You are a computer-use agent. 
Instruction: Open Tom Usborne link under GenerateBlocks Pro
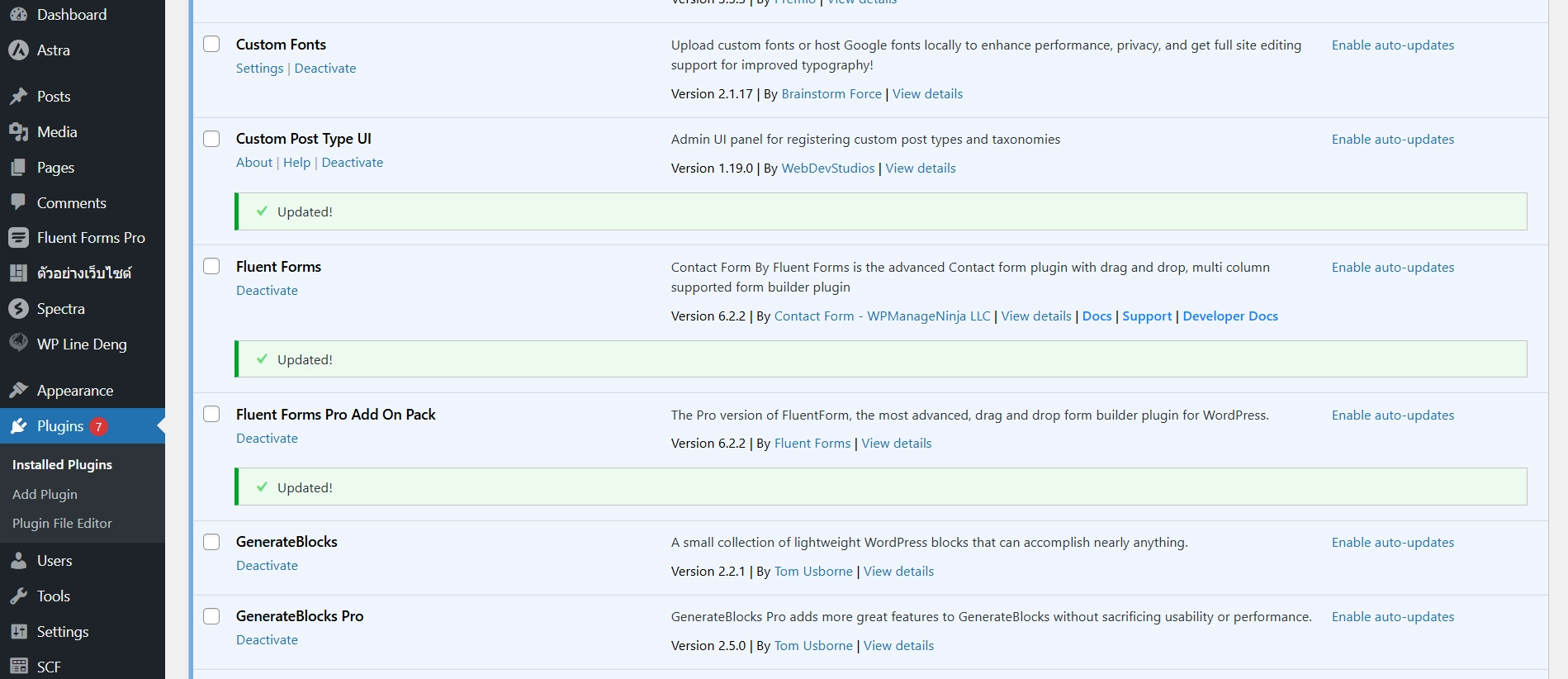pyautogui.click(x=813, y=645)
